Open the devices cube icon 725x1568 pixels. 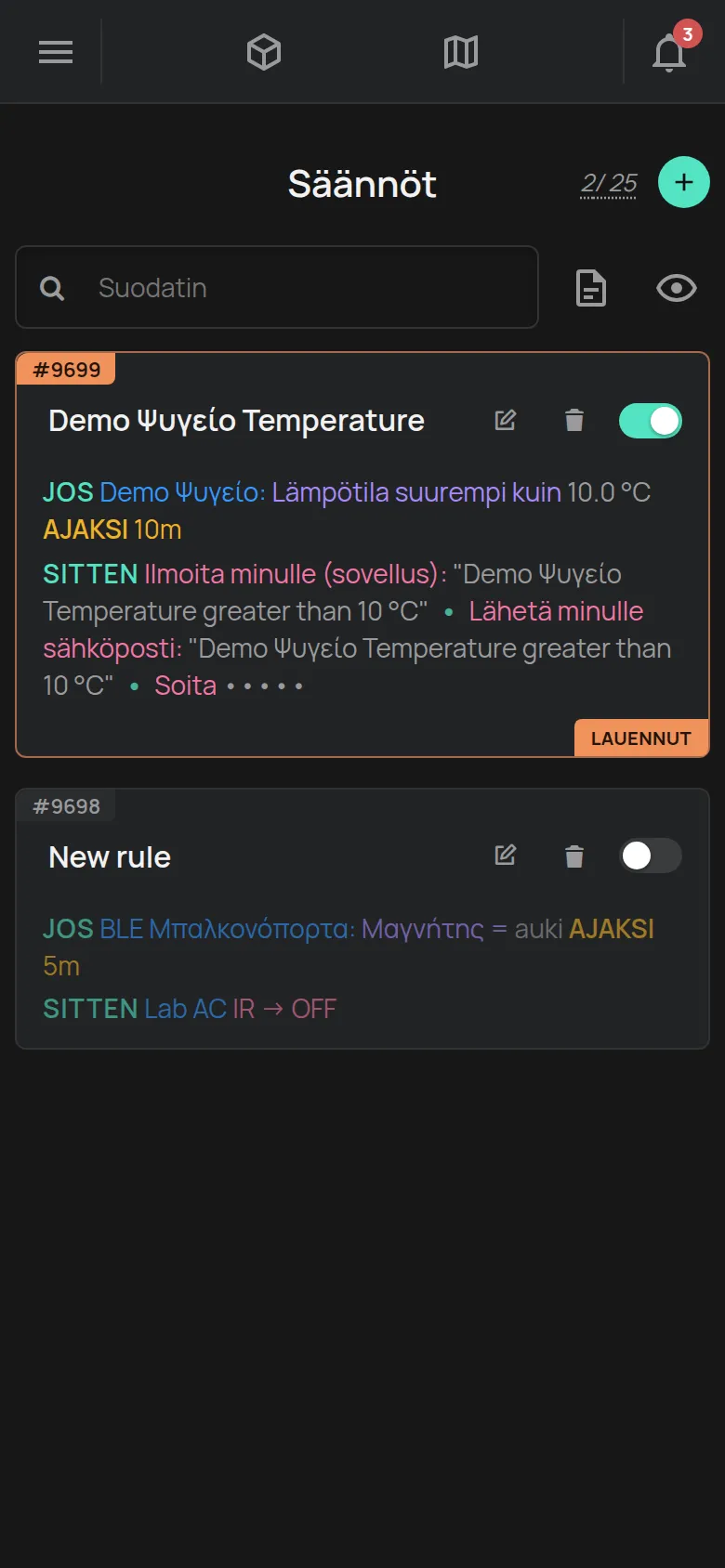264,52
